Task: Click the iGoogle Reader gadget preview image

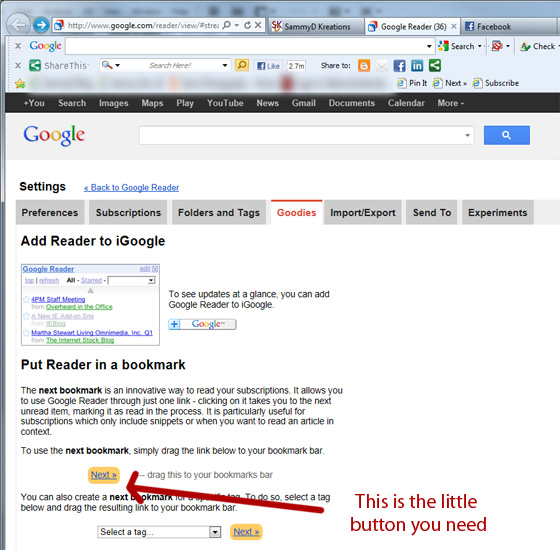Action: (x=90, y=305)
